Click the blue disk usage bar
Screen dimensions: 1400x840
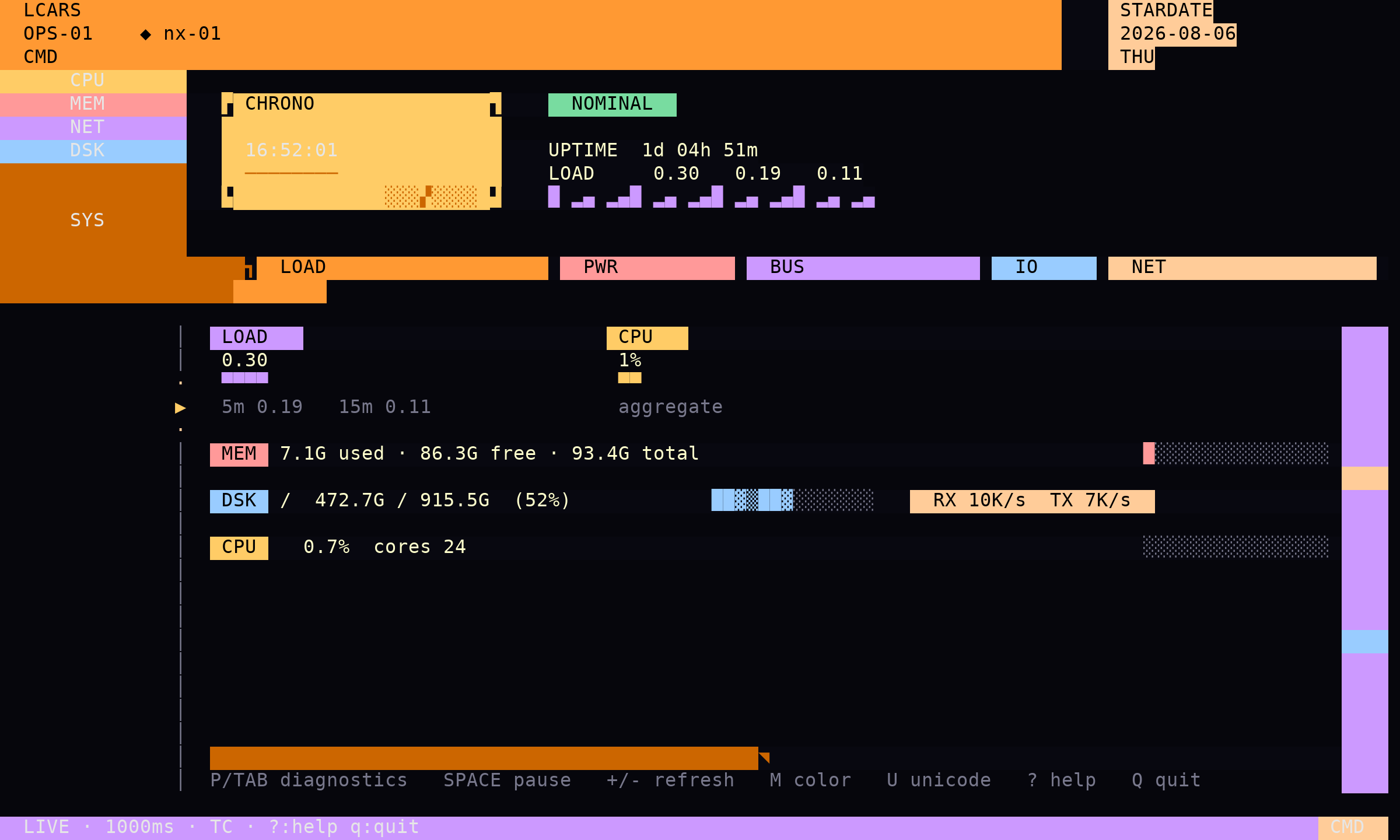click(x=792, y=500)
